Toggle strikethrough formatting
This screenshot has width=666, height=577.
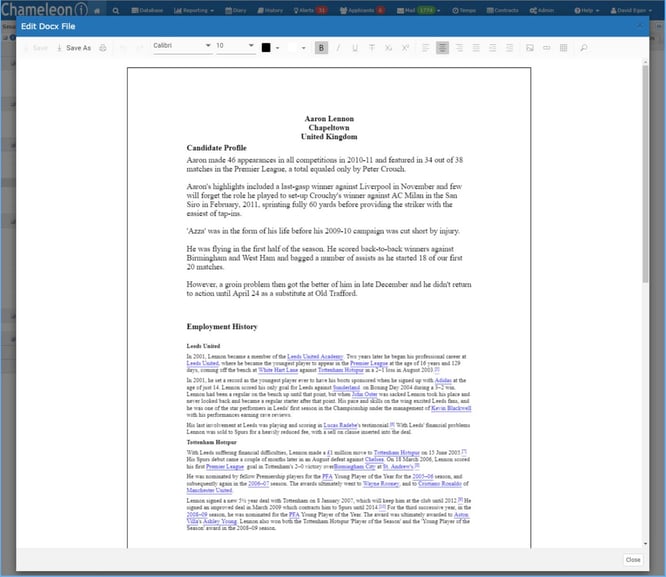(x=372, y=48)
